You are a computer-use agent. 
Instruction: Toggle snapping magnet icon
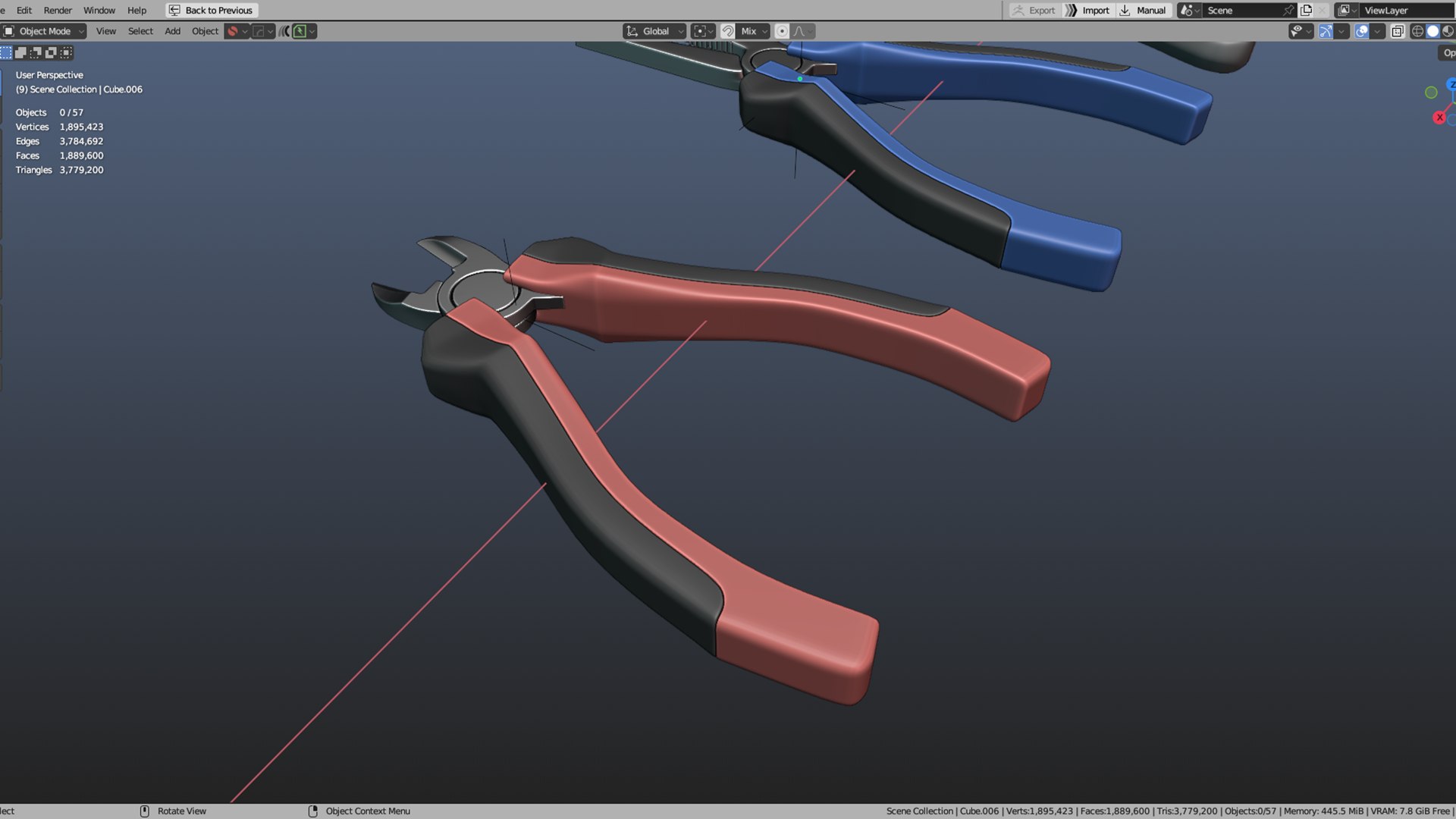click(x=727, y=31)
